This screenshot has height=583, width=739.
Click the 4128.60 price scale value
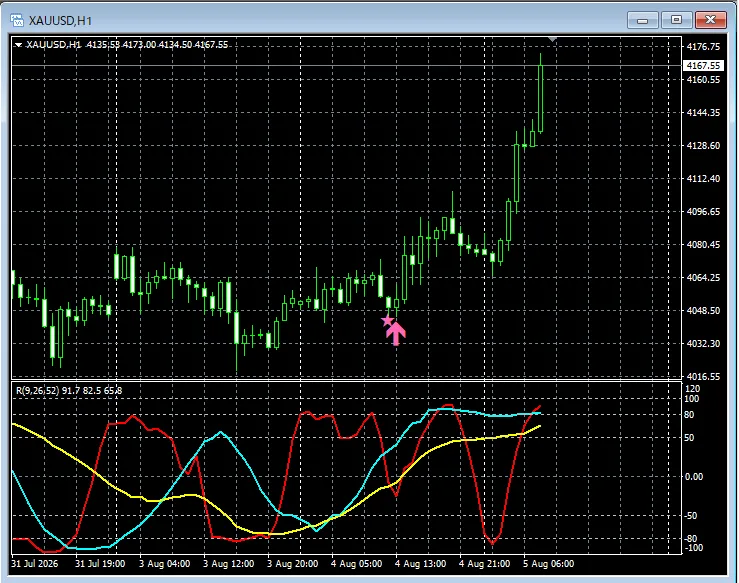(703, 145)
